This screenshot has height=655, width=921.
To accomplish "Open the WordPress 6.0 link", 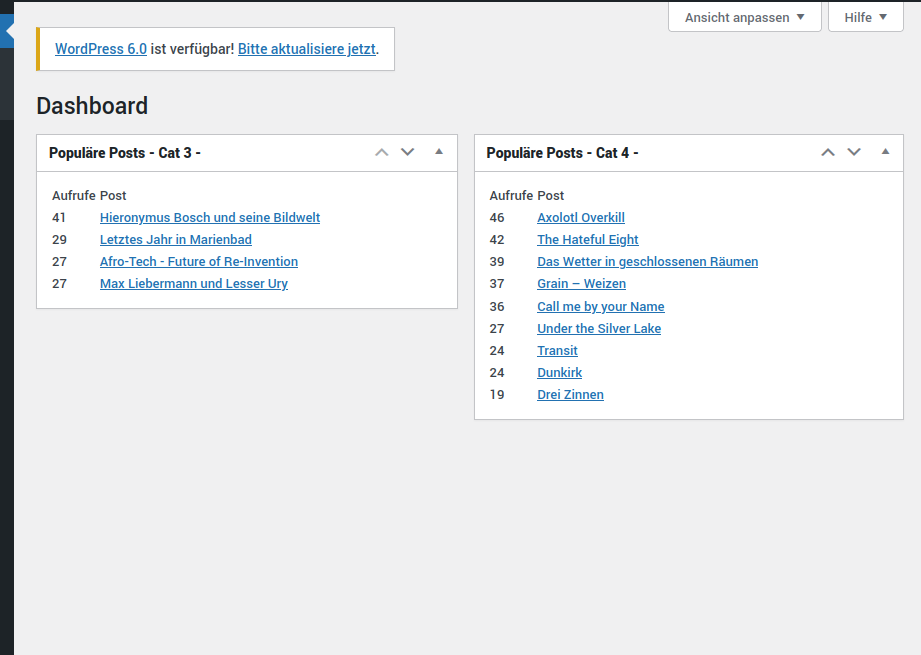I will tap(101, 49).
